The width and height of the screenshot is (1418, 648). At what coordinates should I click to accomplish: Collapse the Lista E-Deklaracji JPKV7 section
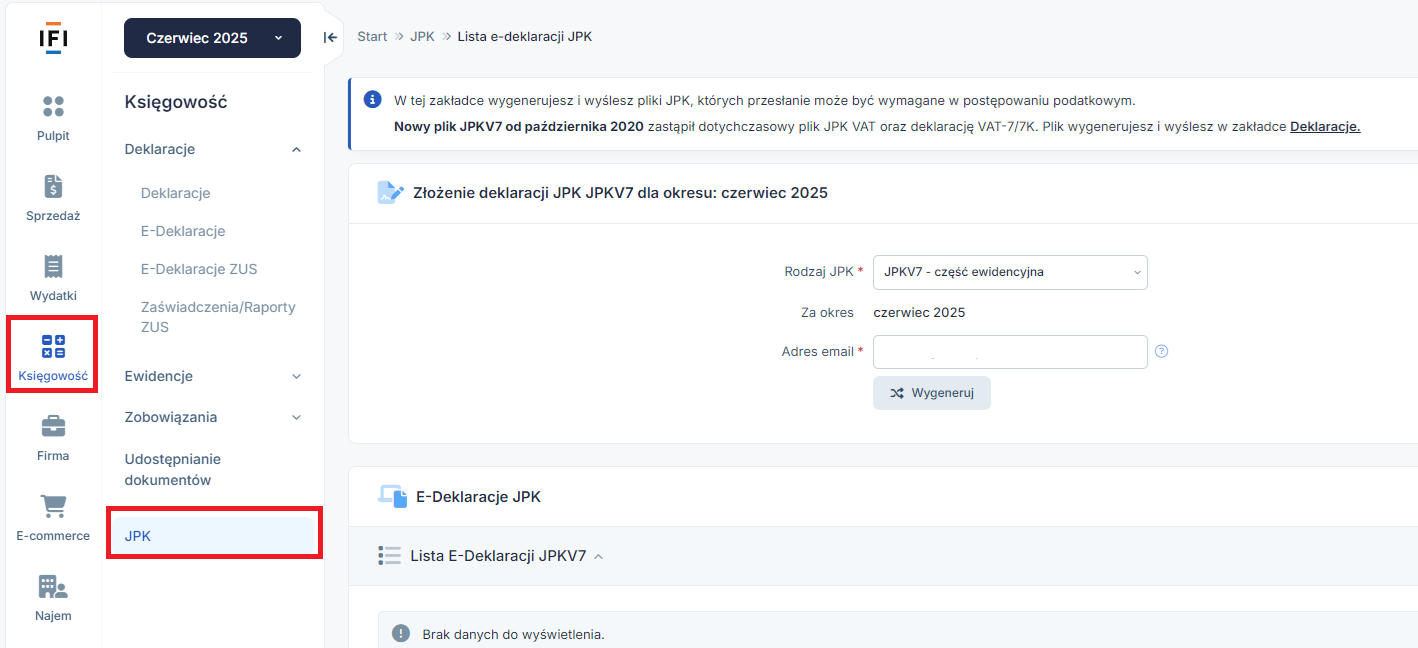[599, 556]
